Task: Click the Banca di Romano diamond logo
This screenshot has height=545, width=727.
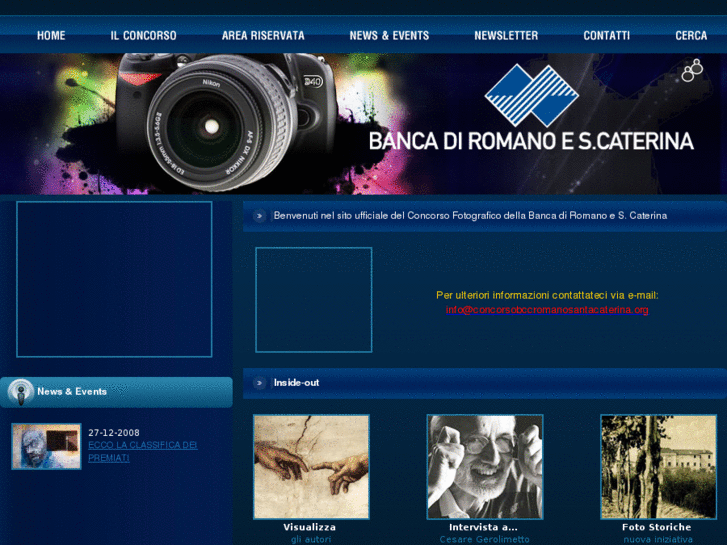Action: pyautogui.click(x=532, y=95)
